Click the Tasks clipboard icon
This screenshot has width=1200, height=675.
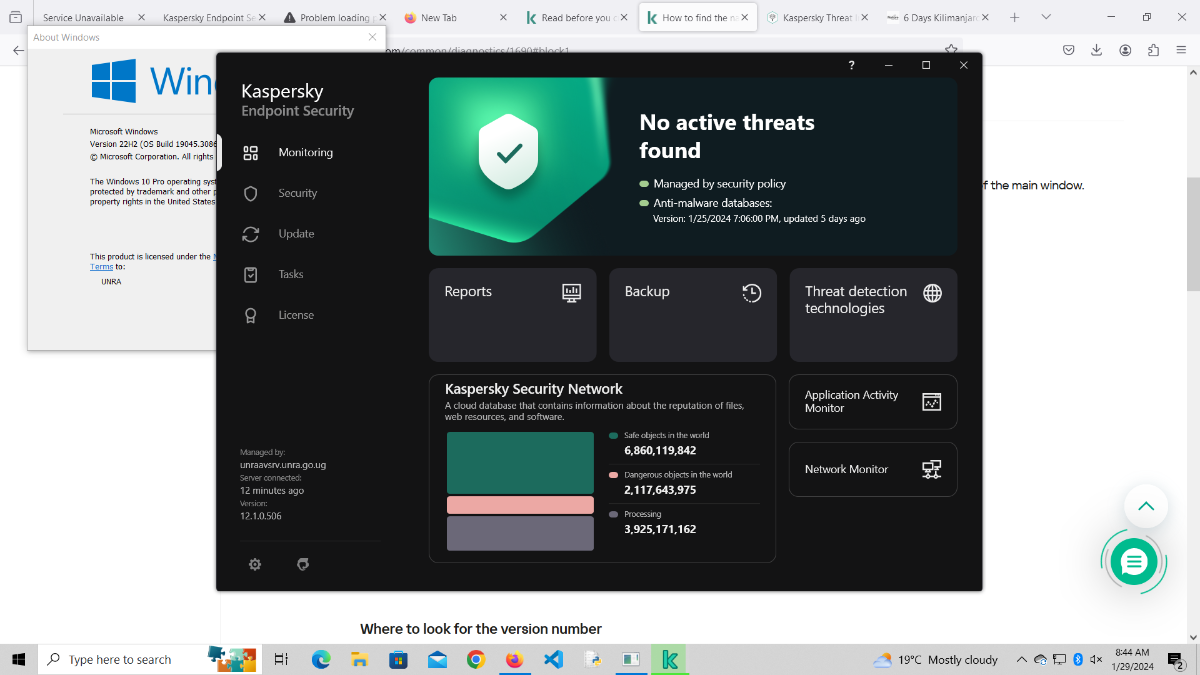251,274
